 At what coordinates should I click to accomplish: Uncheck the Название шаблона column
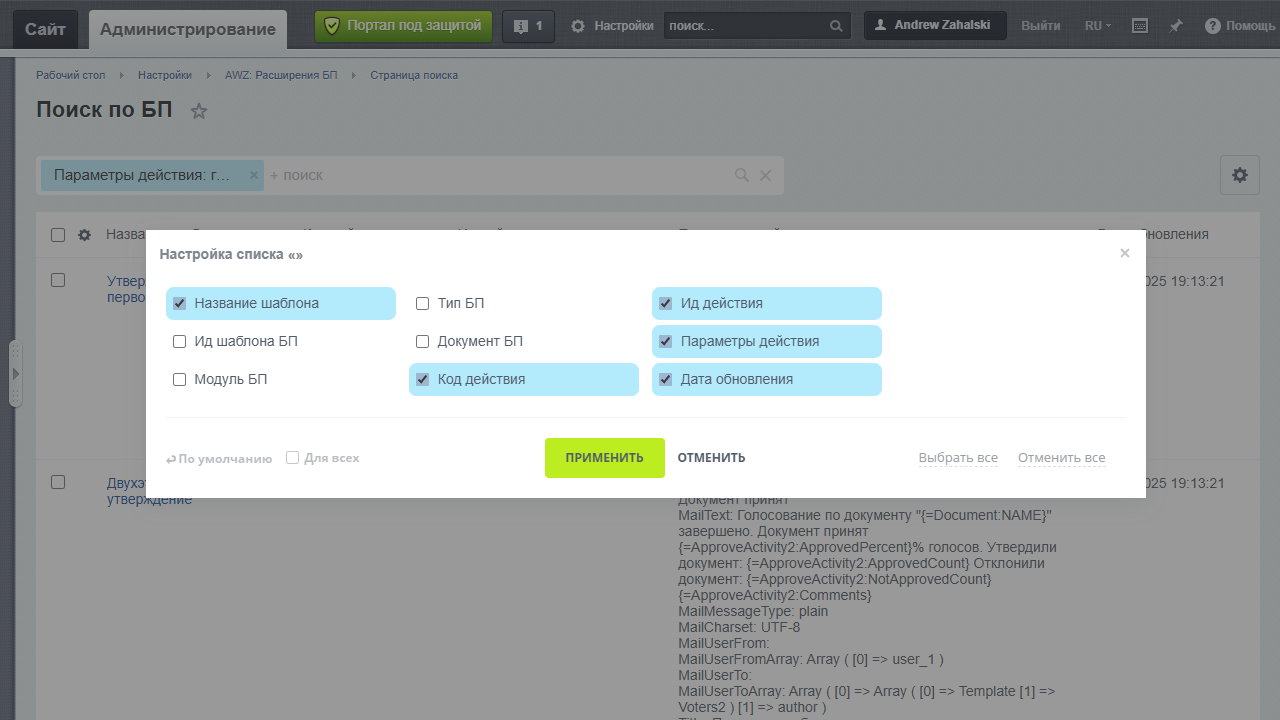180,303
